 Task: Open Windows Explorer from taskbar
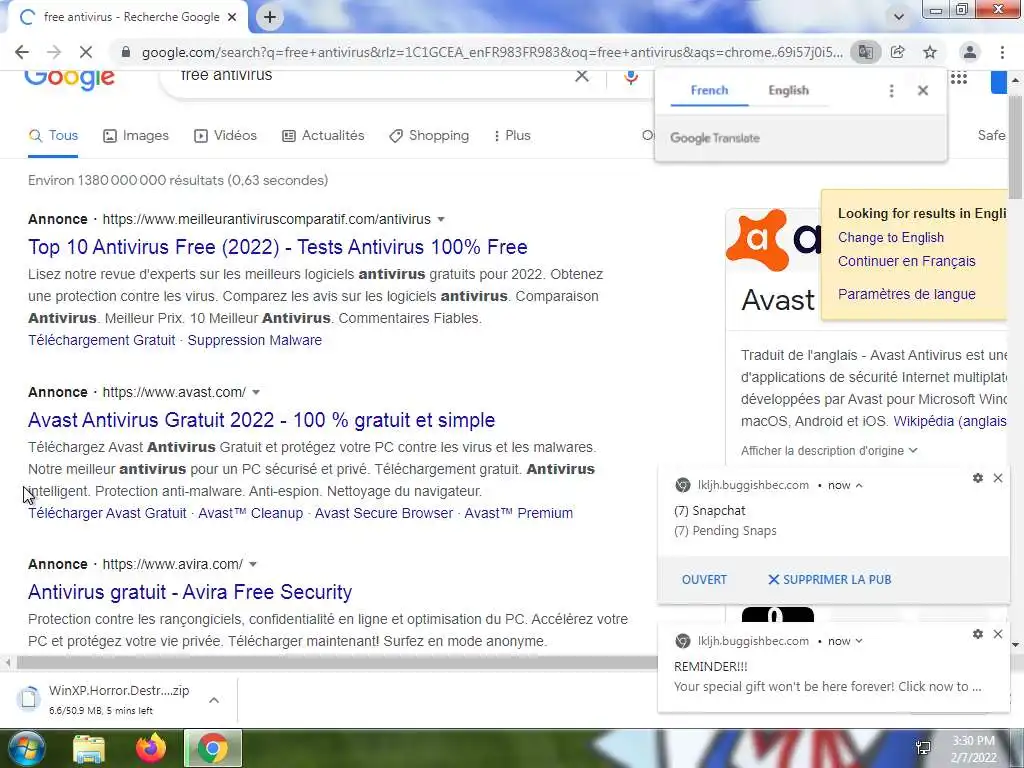pyautogui.click(x=89, y=749)
